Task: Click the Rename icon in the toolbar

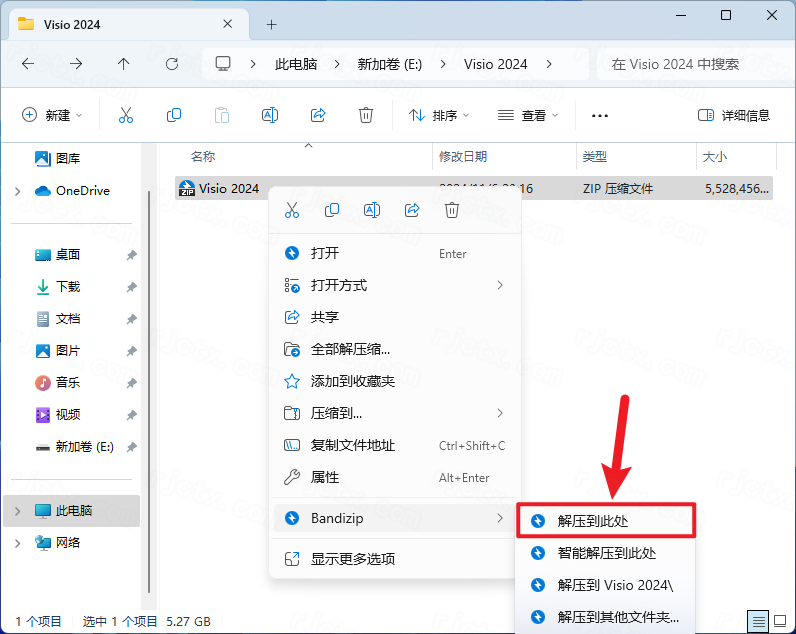Action: [270, 115]
